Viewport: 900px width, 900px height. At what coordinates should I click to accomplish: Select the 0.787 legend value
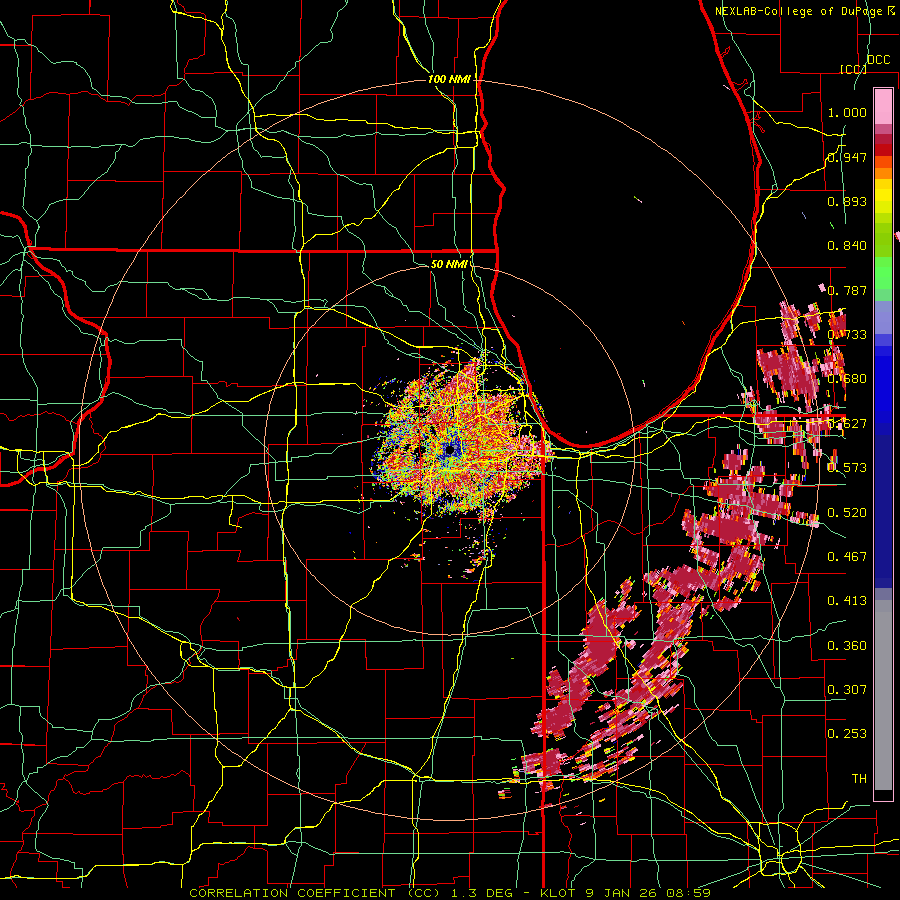[847, 290]
